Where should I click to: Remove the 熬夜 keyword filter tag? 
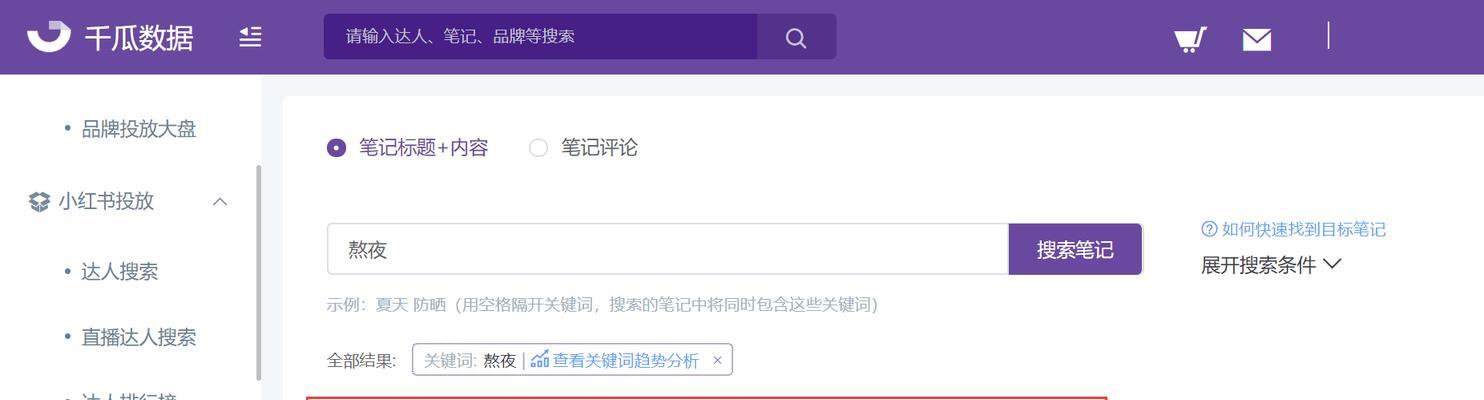(717, 360)
